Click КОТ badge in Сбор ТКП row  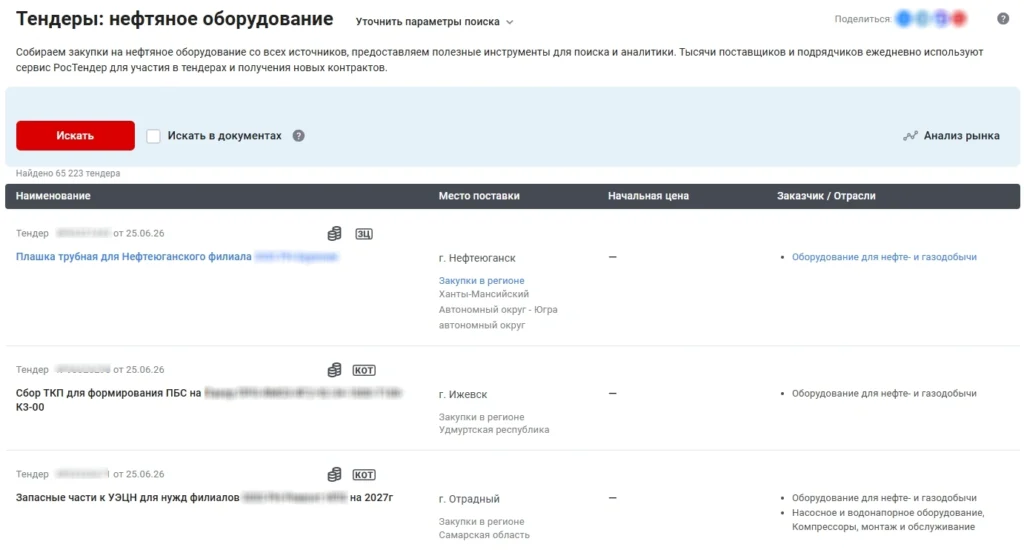point(364,370)
